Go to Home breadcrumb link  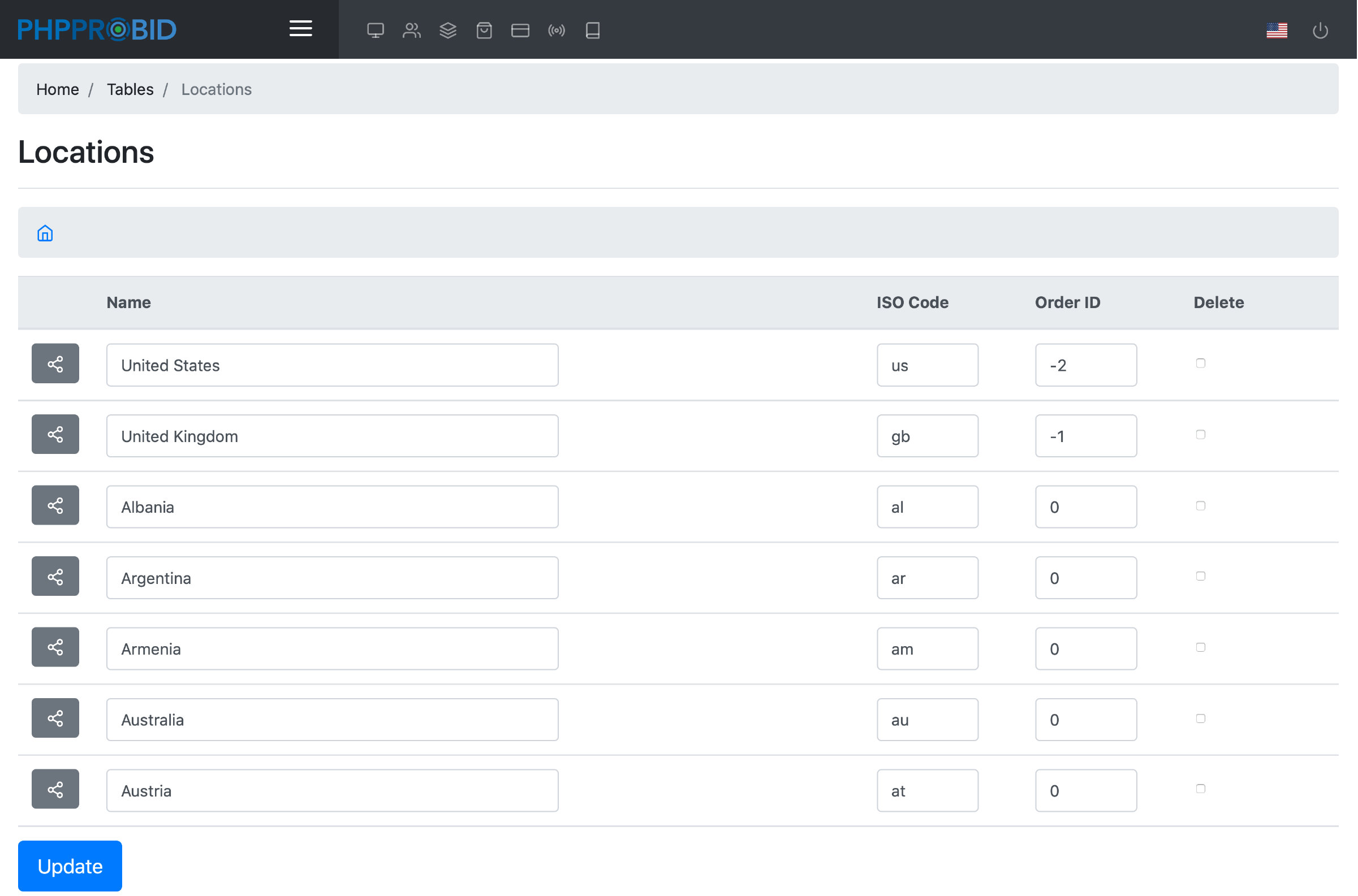pos(57,89)
